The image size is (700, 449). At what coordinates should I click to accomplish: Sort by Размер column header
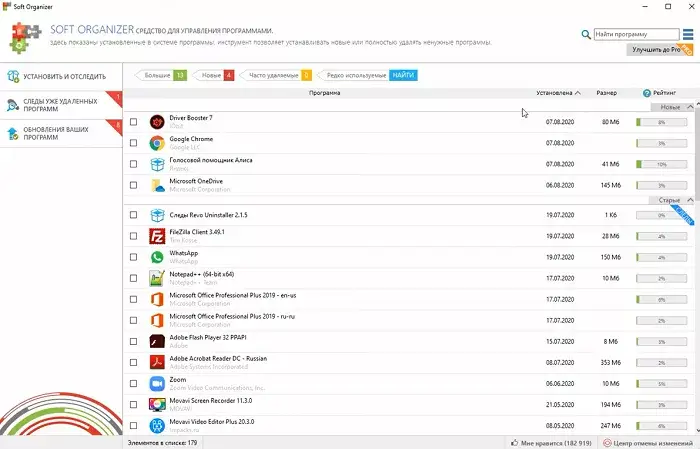(x=606, y=93)
